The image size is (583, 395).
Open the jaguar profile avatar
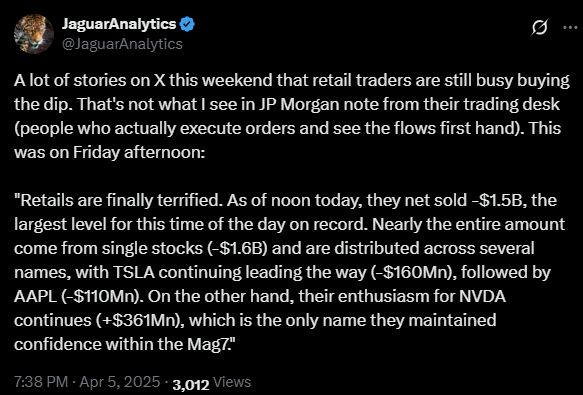[x=34, y=34]
